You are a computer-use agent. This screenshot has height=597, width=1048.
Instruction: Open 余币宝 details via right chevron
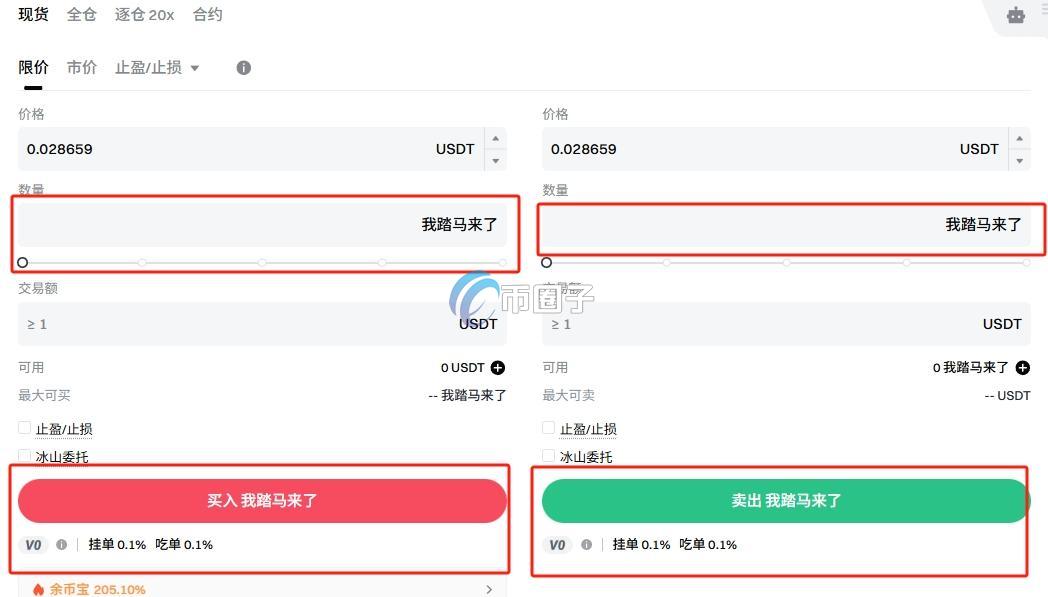(489, 589)
